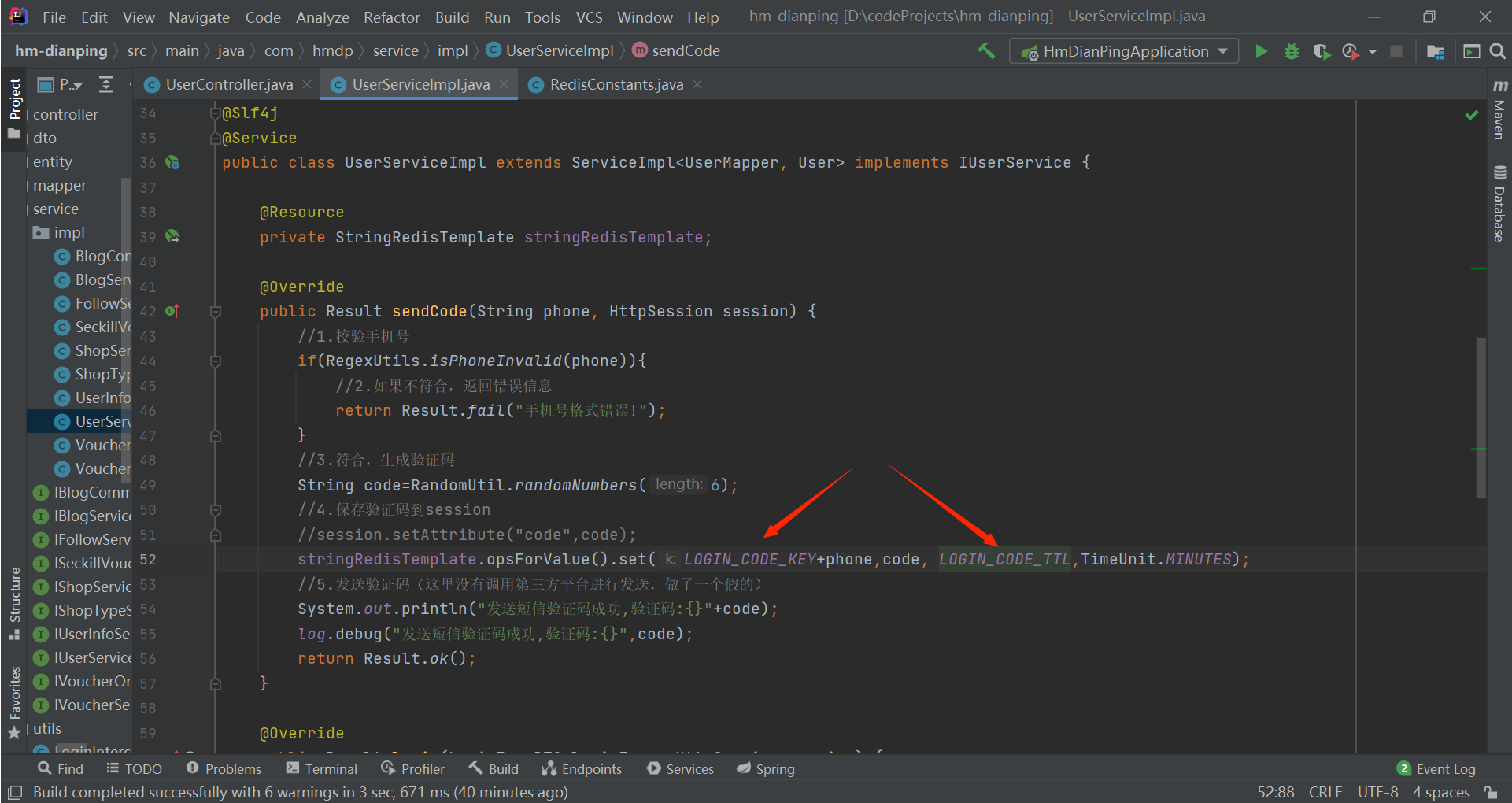The image size is (1512, 803).
Task: Click the gutter bean icon at line 36
Action: 172,163
